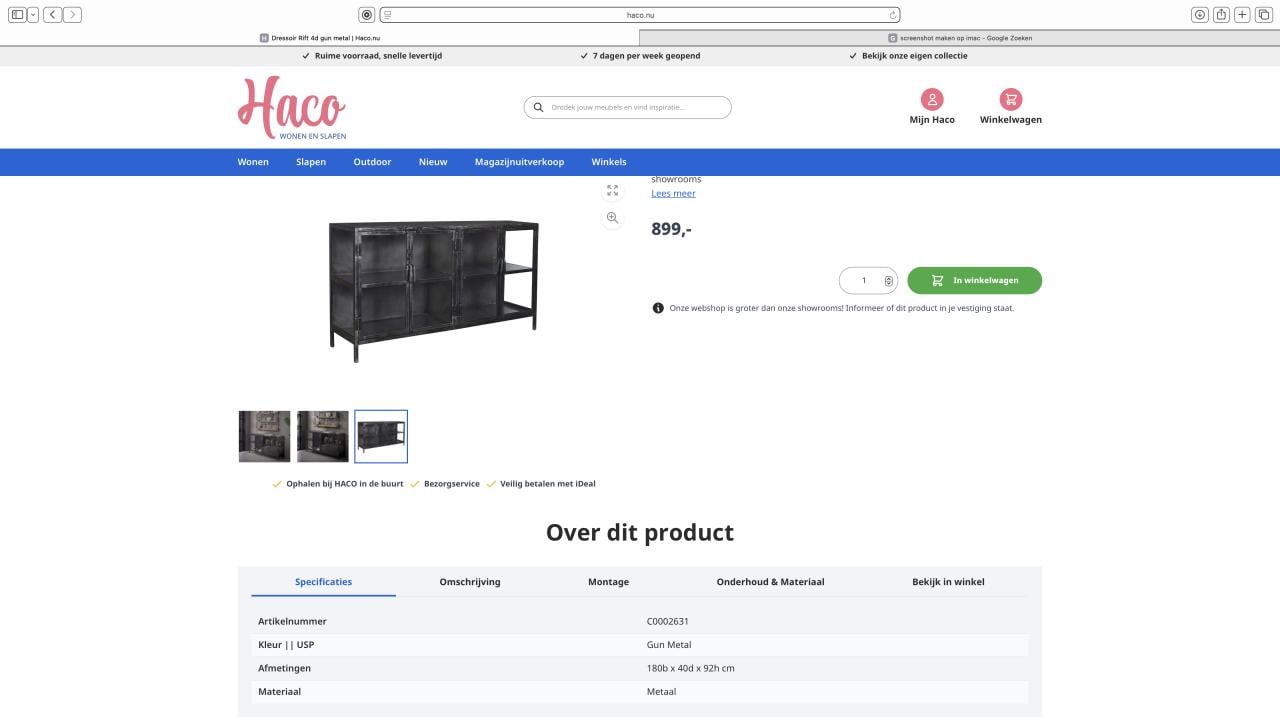Image resolution: width=1280 pixels, height=720 pixels.
Task: Click the Bezorgservice label
Action: [x=452, y=484]
